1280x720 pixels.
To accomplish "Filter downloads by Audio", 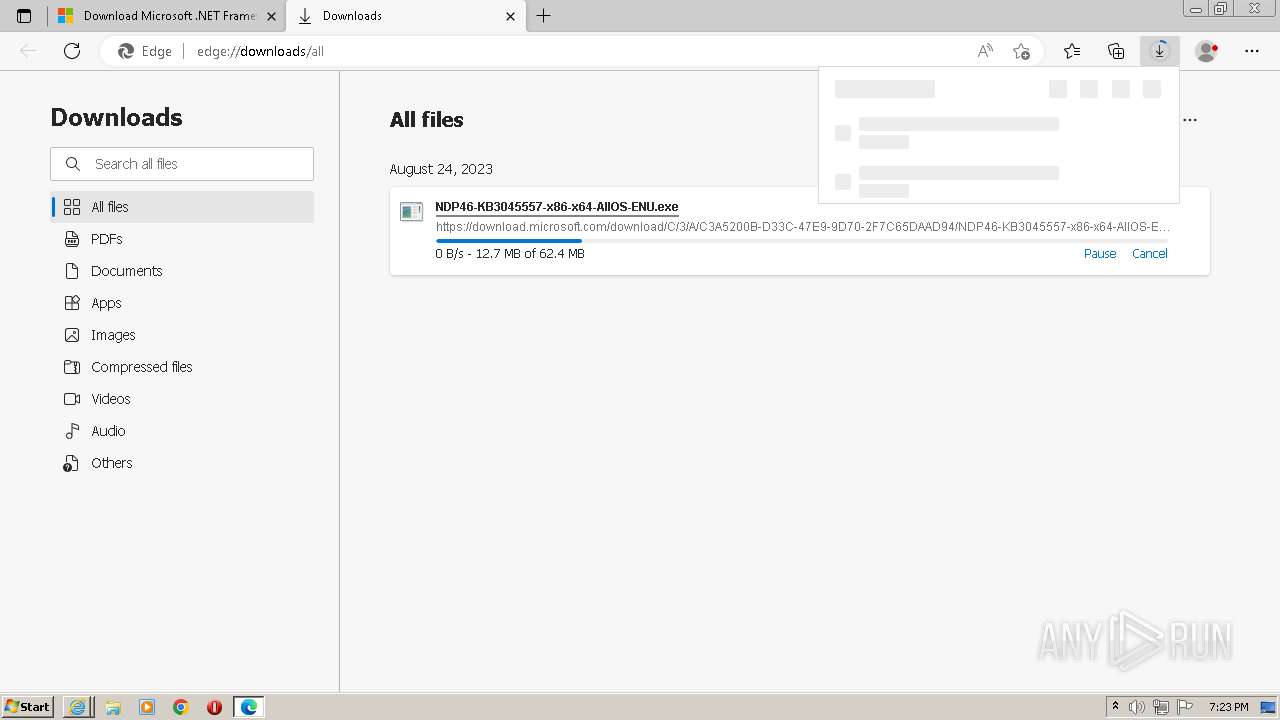I will point(182,431).
